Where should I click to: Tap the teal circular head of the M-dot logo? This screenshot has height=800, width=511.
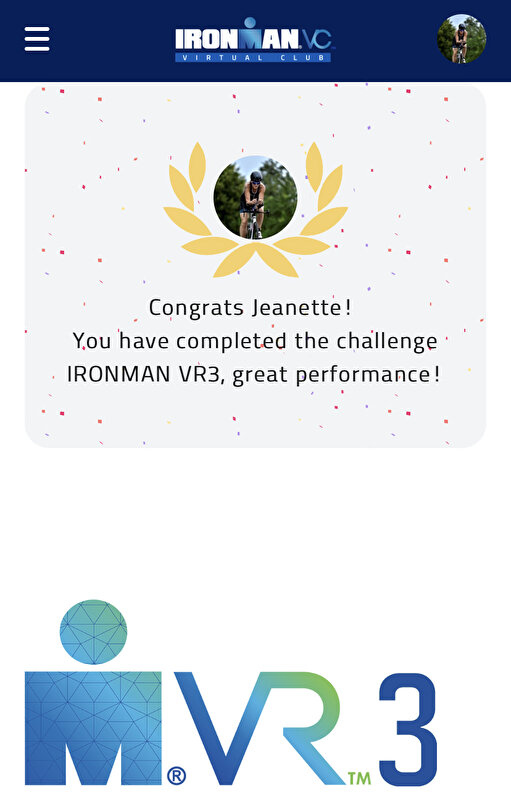[93, 632]
